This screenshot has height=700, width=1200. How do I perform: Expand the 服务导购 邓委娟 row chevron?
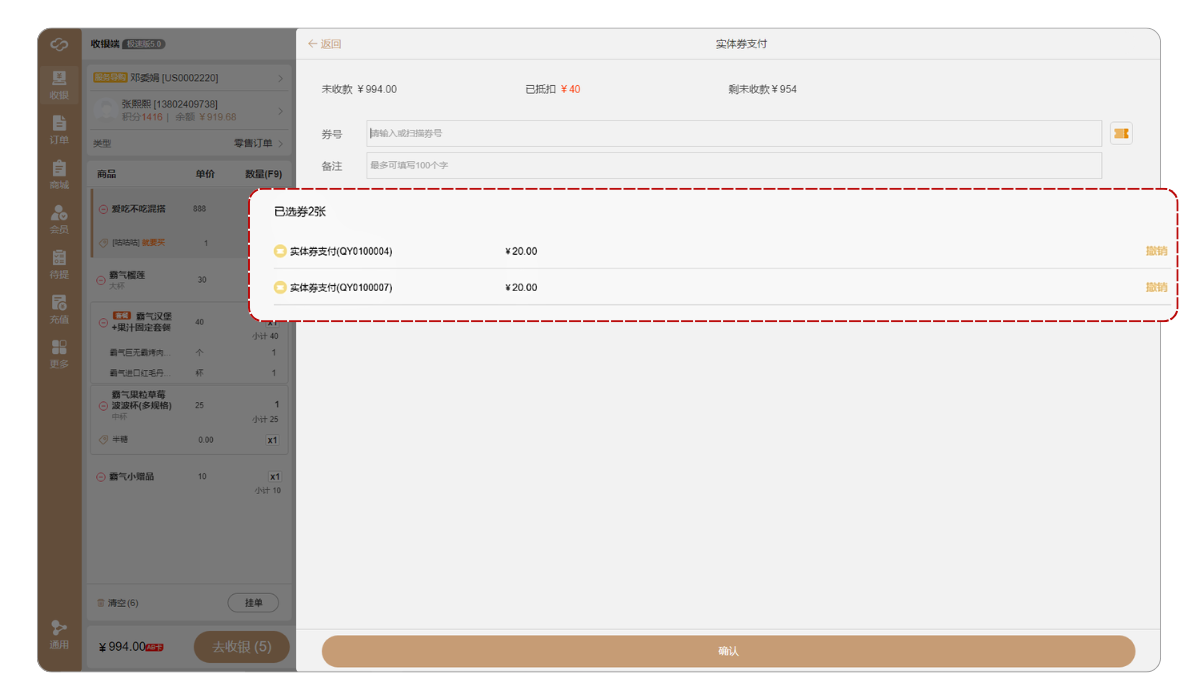click(x=280, y=78)
